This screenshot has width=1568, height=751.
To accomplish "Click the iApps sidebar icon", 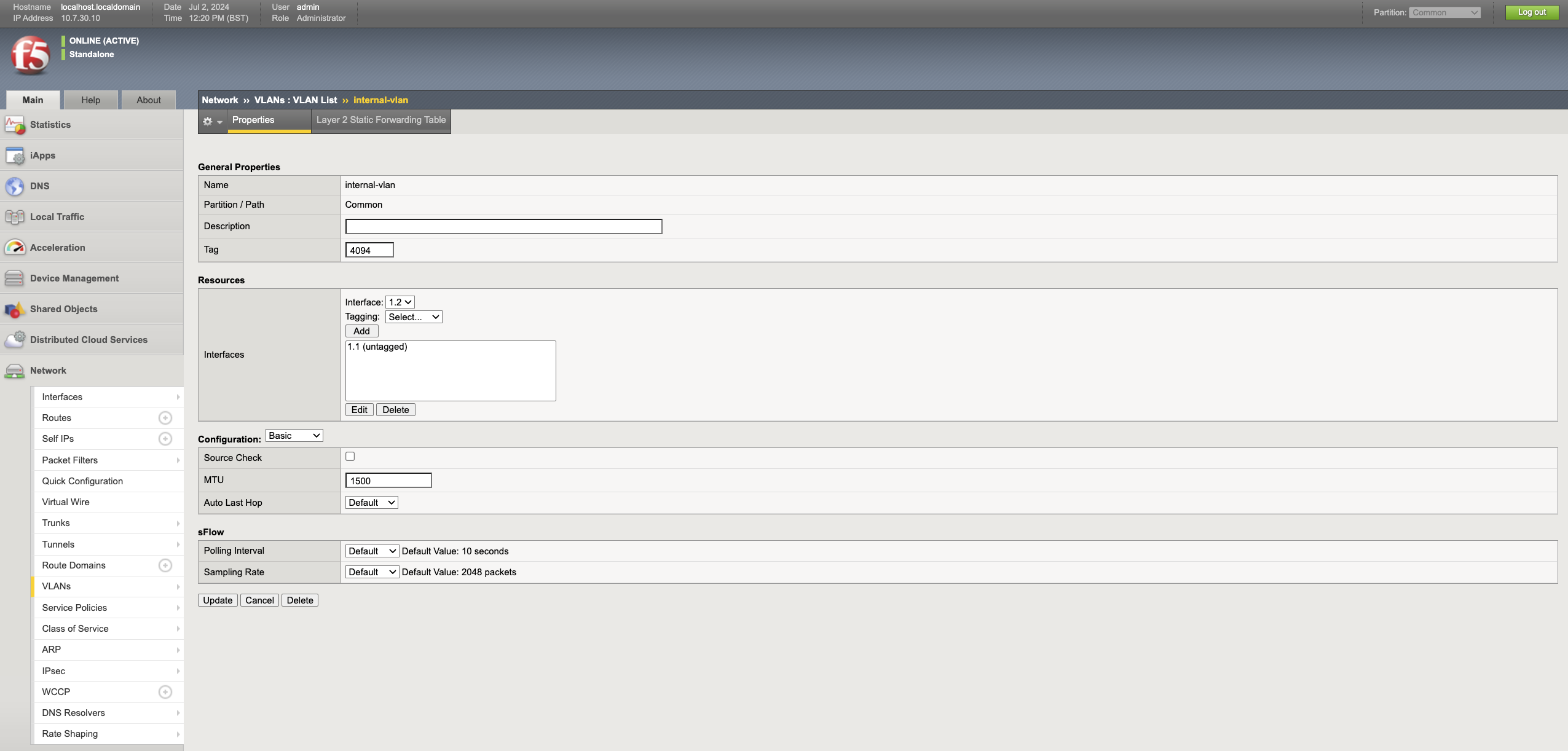I will [x=15, y=155].
